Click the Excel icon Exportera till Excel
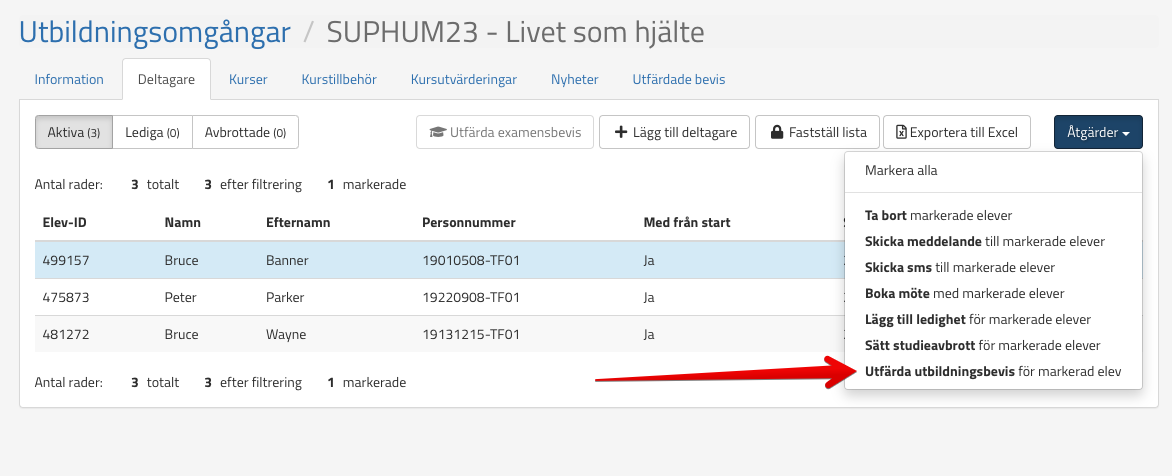 pyautogui.click(x=956, y=132)
